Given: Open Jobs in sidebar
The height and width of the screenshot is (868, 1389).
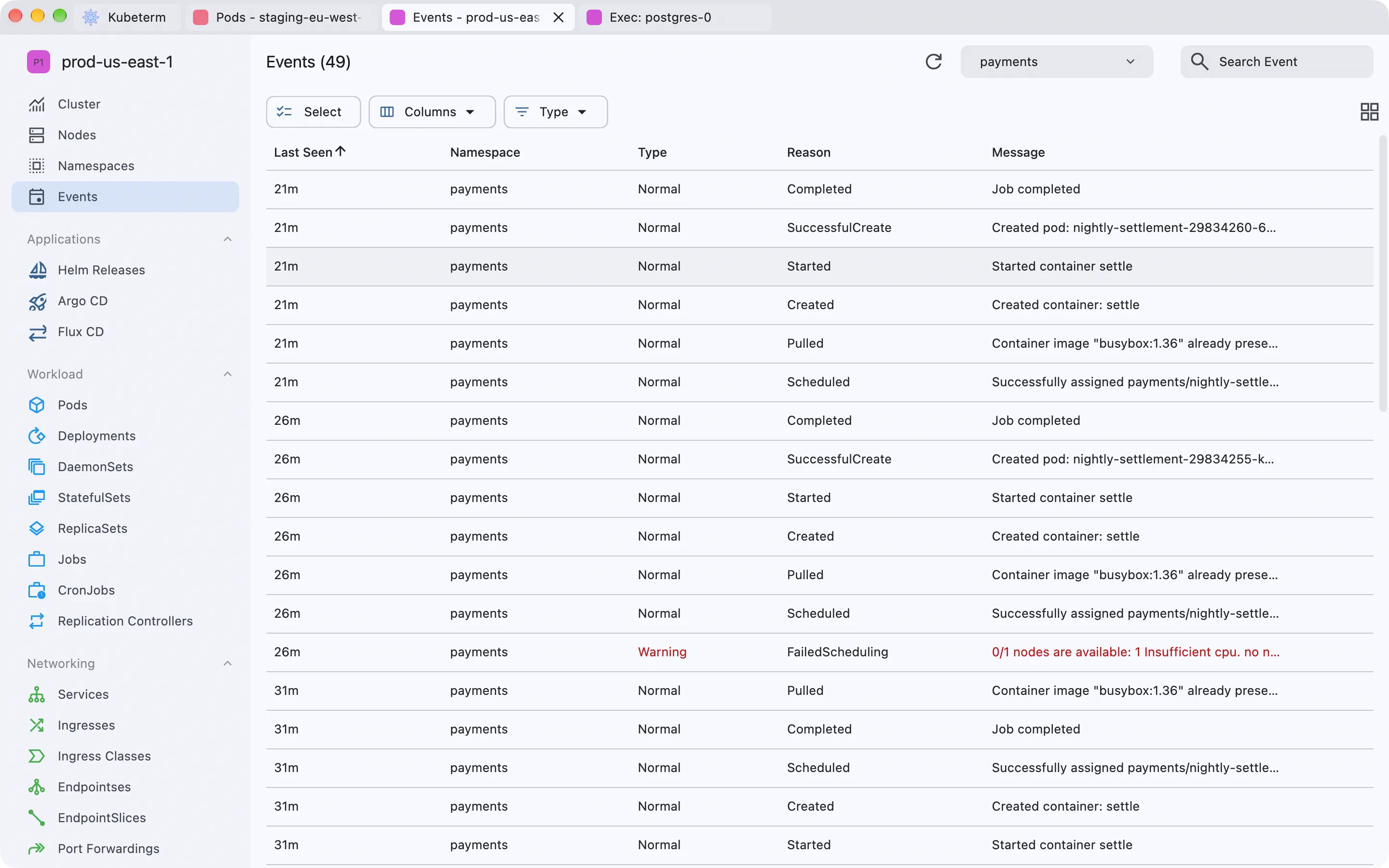Looking at the screenshot, I should coord(125,559).
